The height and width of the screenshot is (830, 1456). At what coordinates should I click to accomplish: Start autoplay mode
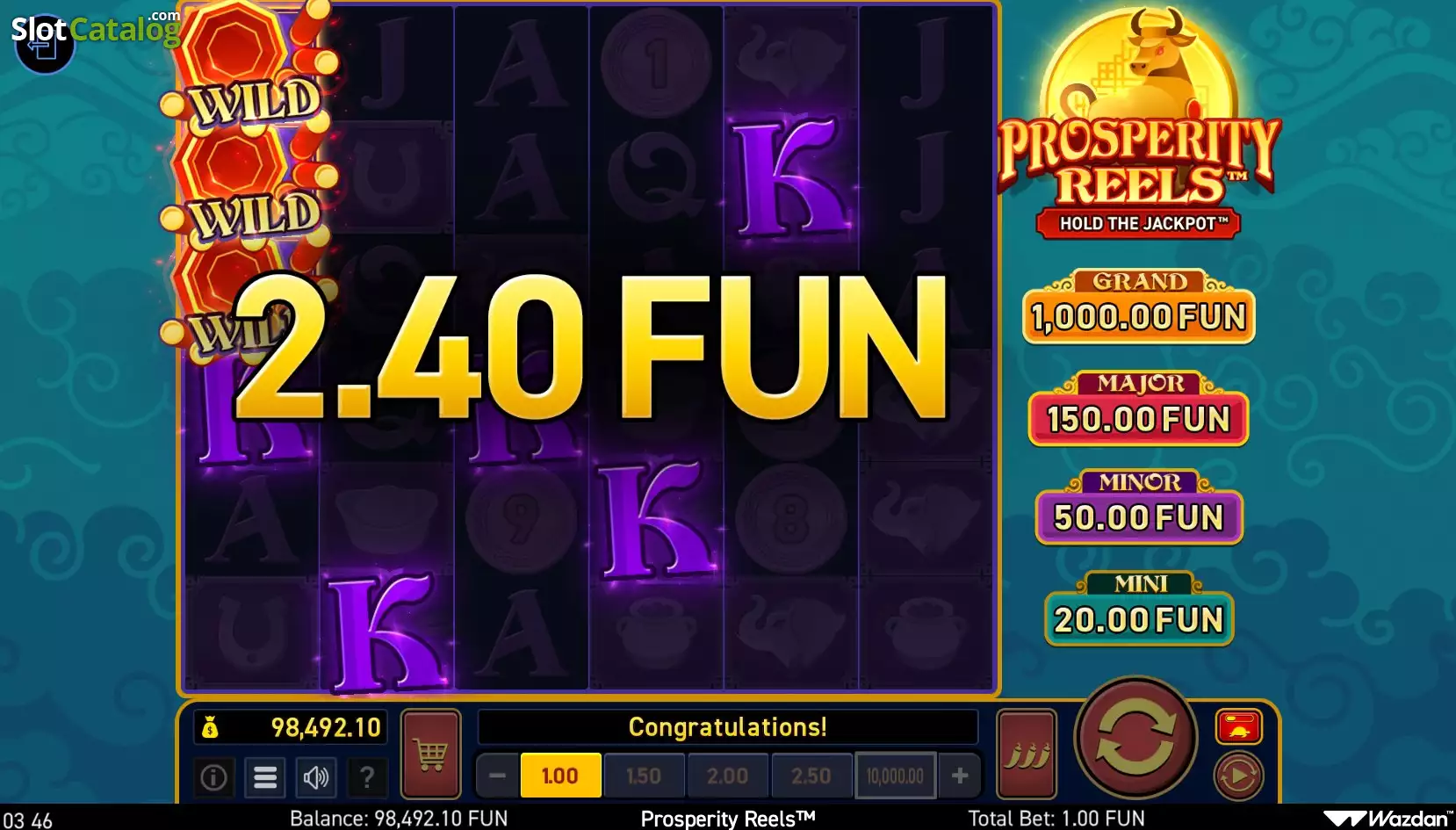click(x=1238, y=776)
